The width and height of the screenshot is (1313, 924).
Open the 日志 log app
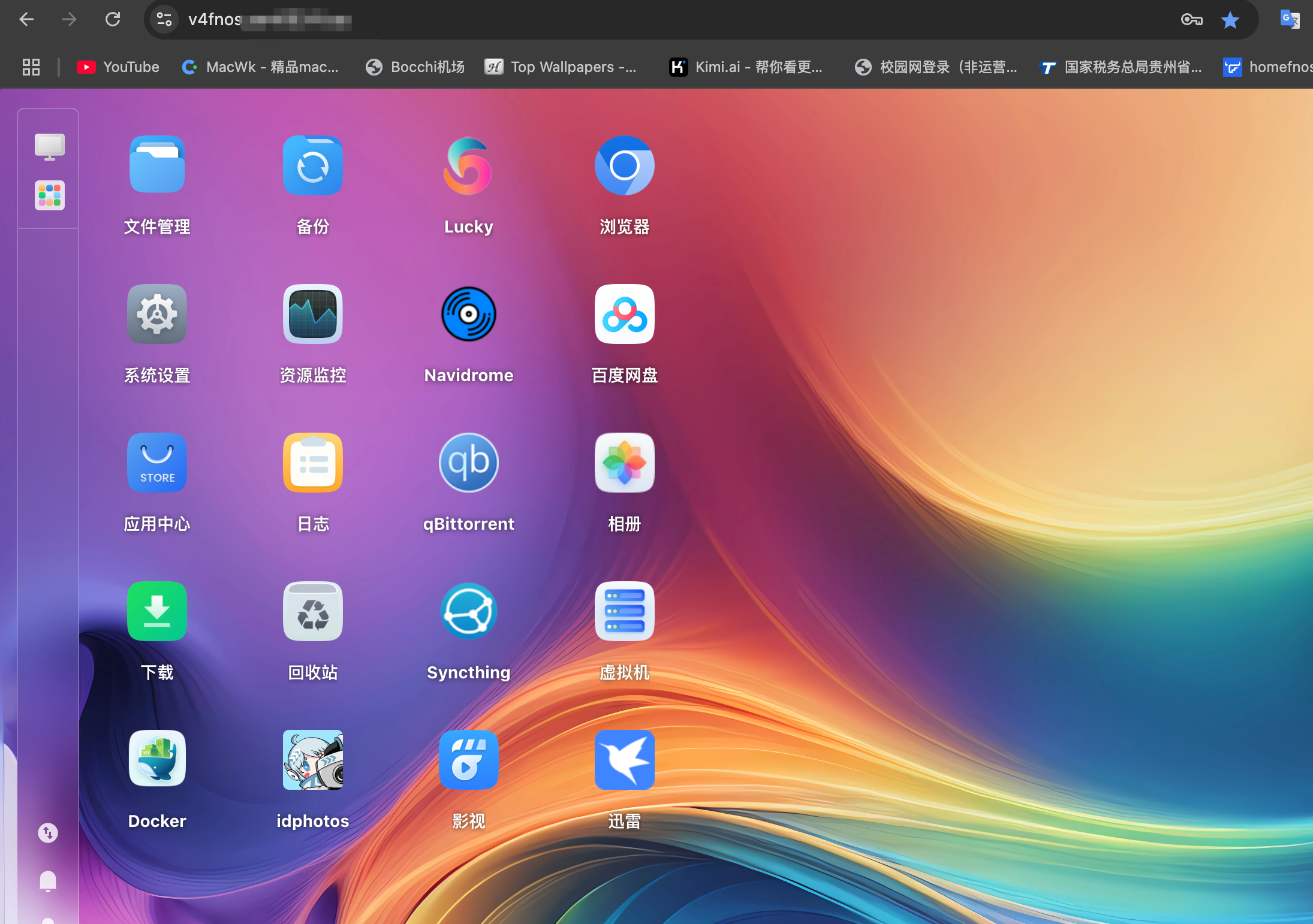pyautogui.click(x=313, y=463)
